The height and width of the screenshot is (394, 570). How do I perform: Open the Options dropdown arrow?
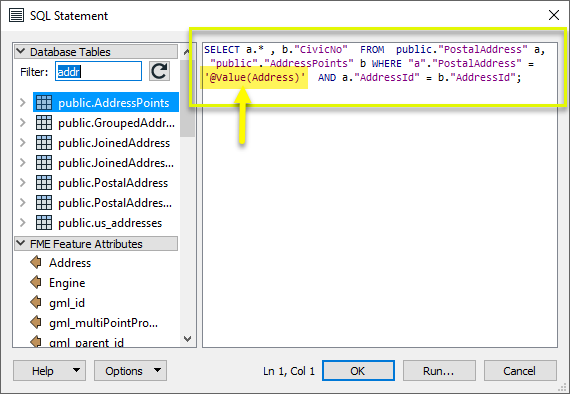click(157, 370)
